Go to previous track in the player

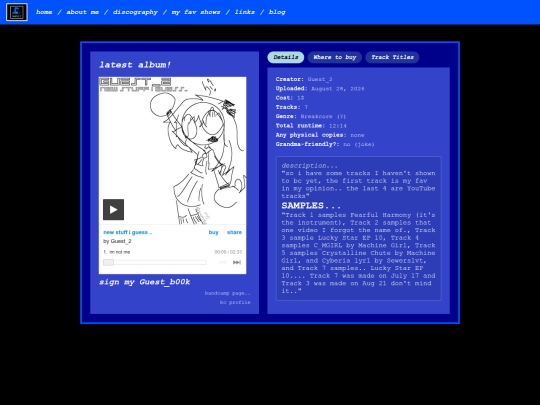222,262
